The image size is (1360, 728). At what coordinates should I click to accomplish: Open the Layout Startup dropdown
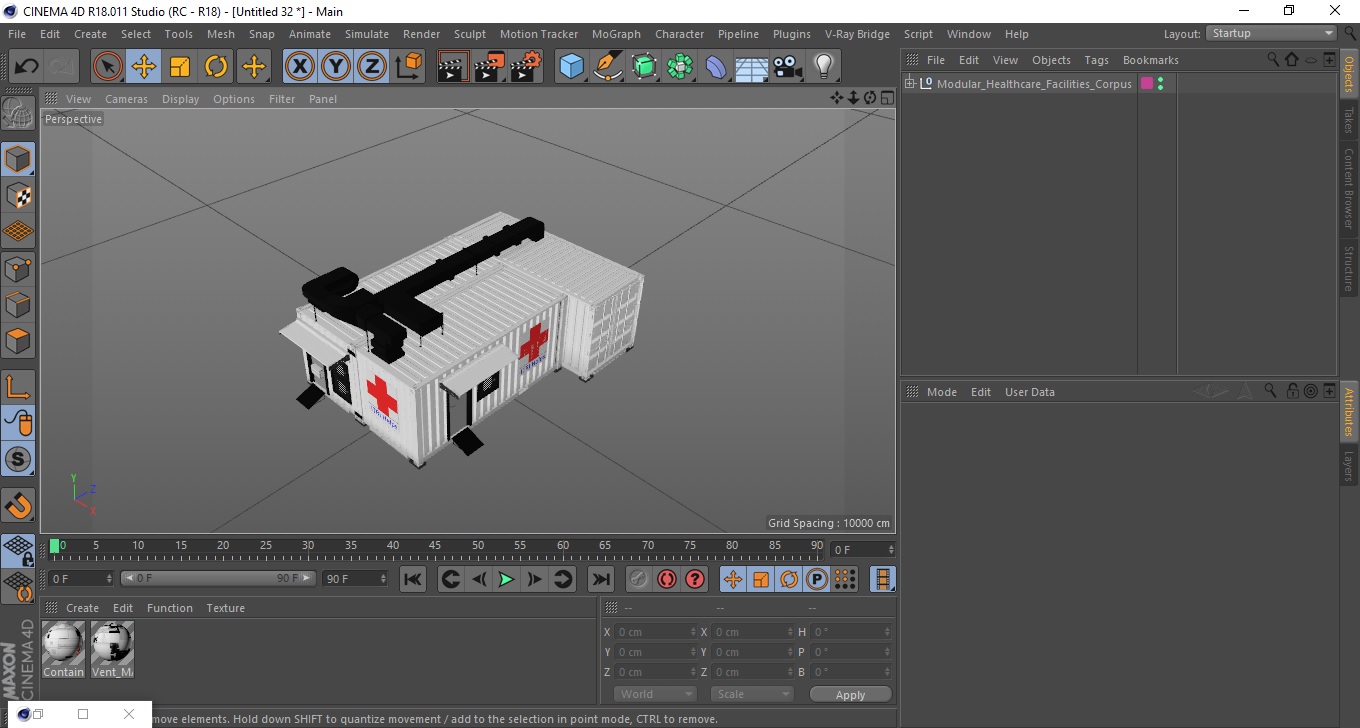1271,33
